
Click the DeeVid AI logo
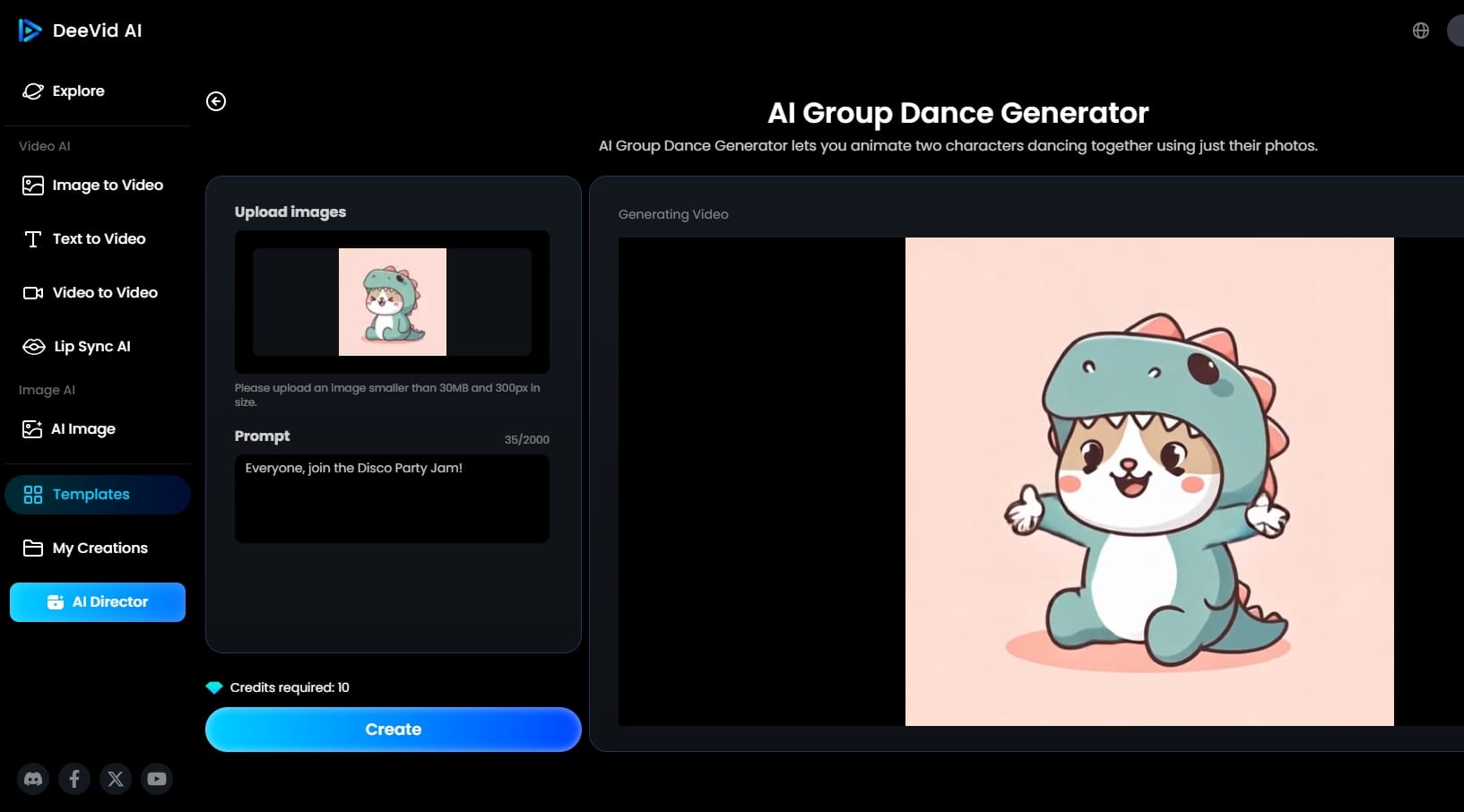(81, 30)
